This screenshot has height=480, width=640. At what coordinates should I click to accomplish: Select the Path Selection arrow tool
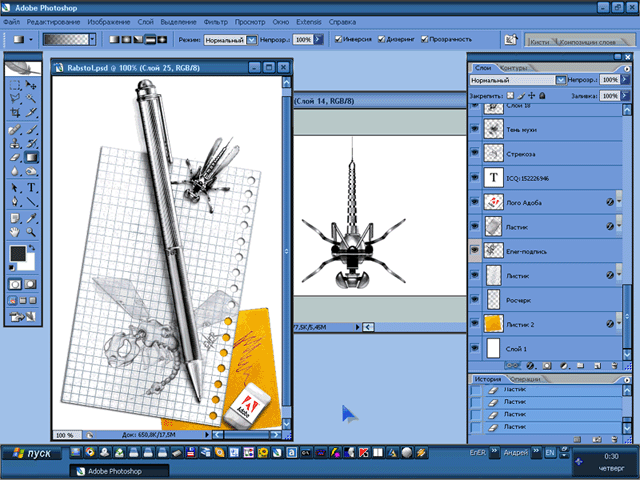point(15,188)
